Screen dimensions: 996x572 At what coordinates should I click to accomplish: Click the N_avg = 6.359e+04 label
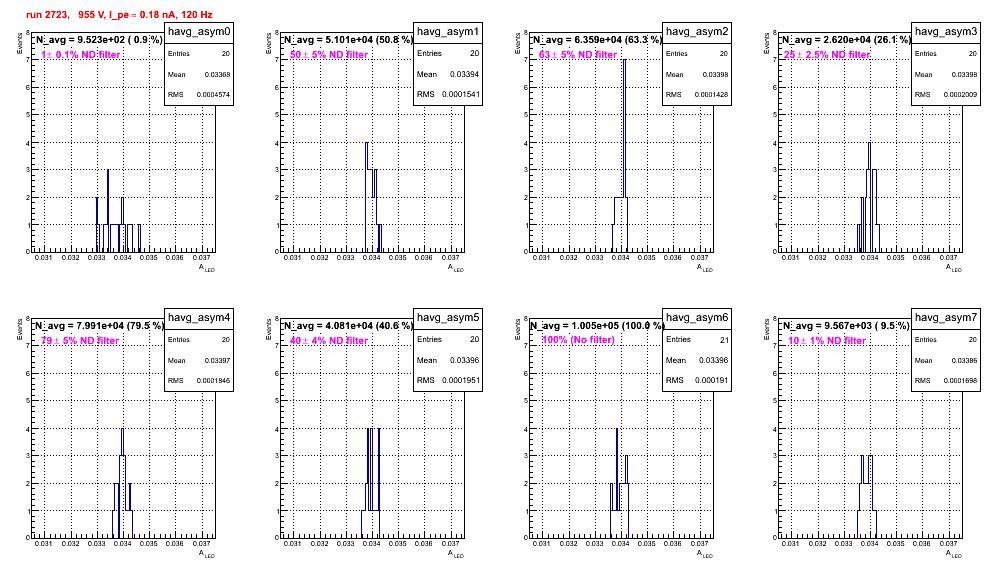coord(597,40)
